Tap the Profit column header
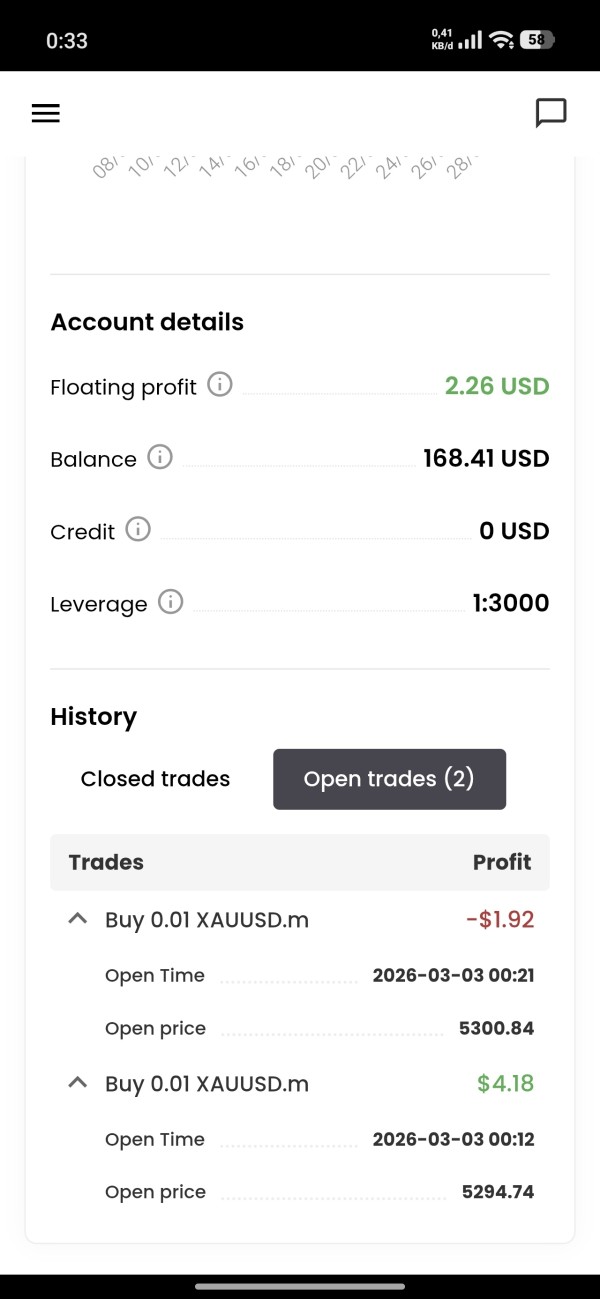This screenshot has width=600, height=1299. (x=502, y=862)
